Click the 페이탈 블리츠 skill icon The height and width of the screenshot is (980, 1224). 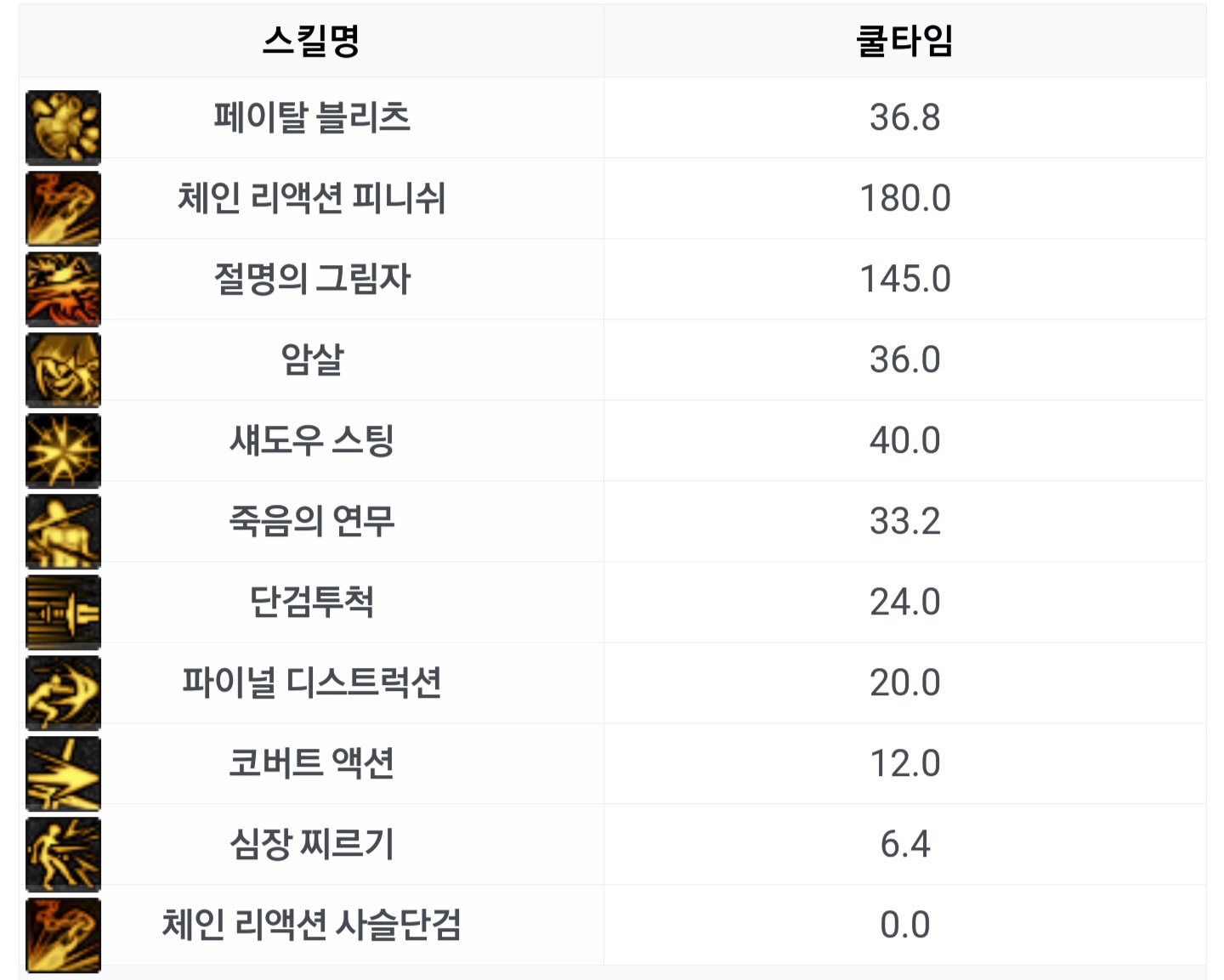pos(63,127)
